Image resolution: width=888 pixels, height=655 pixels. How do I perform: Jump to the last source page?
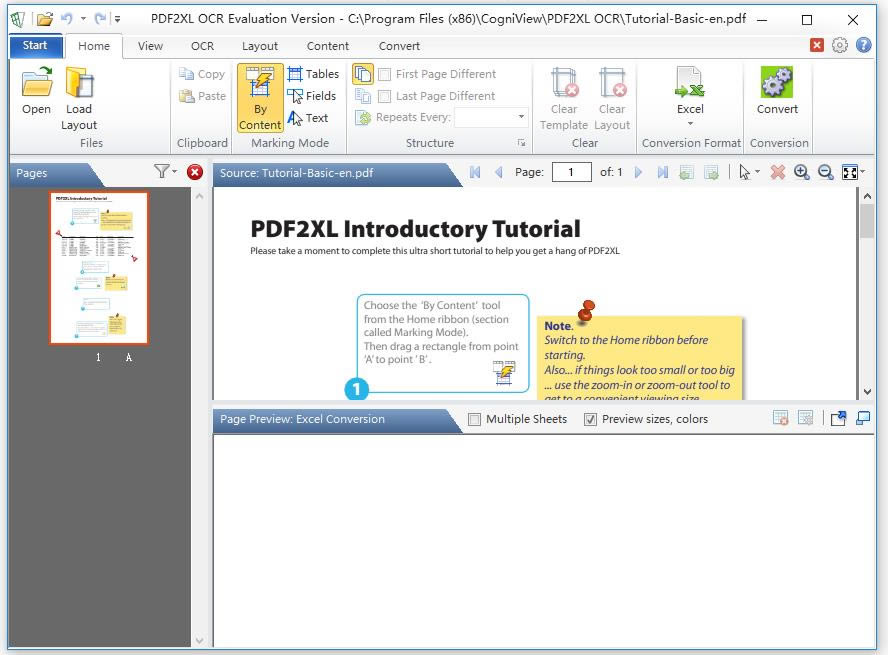click(x=662, y=172)
